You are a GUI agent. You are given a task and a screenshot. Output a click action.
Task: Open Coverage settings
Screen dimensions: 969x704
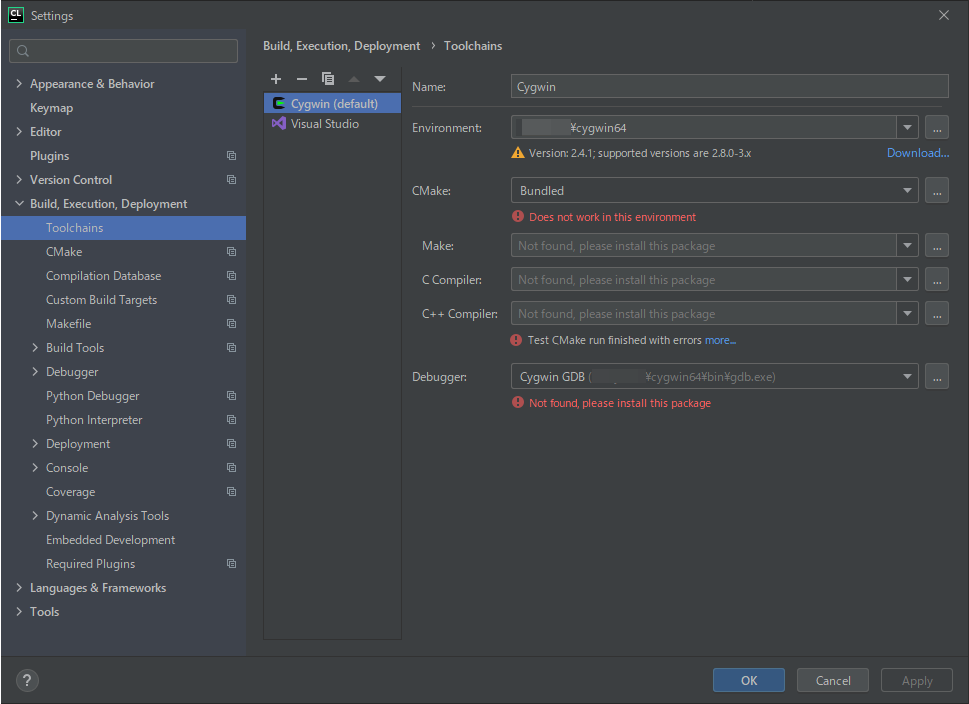point(70,492)
